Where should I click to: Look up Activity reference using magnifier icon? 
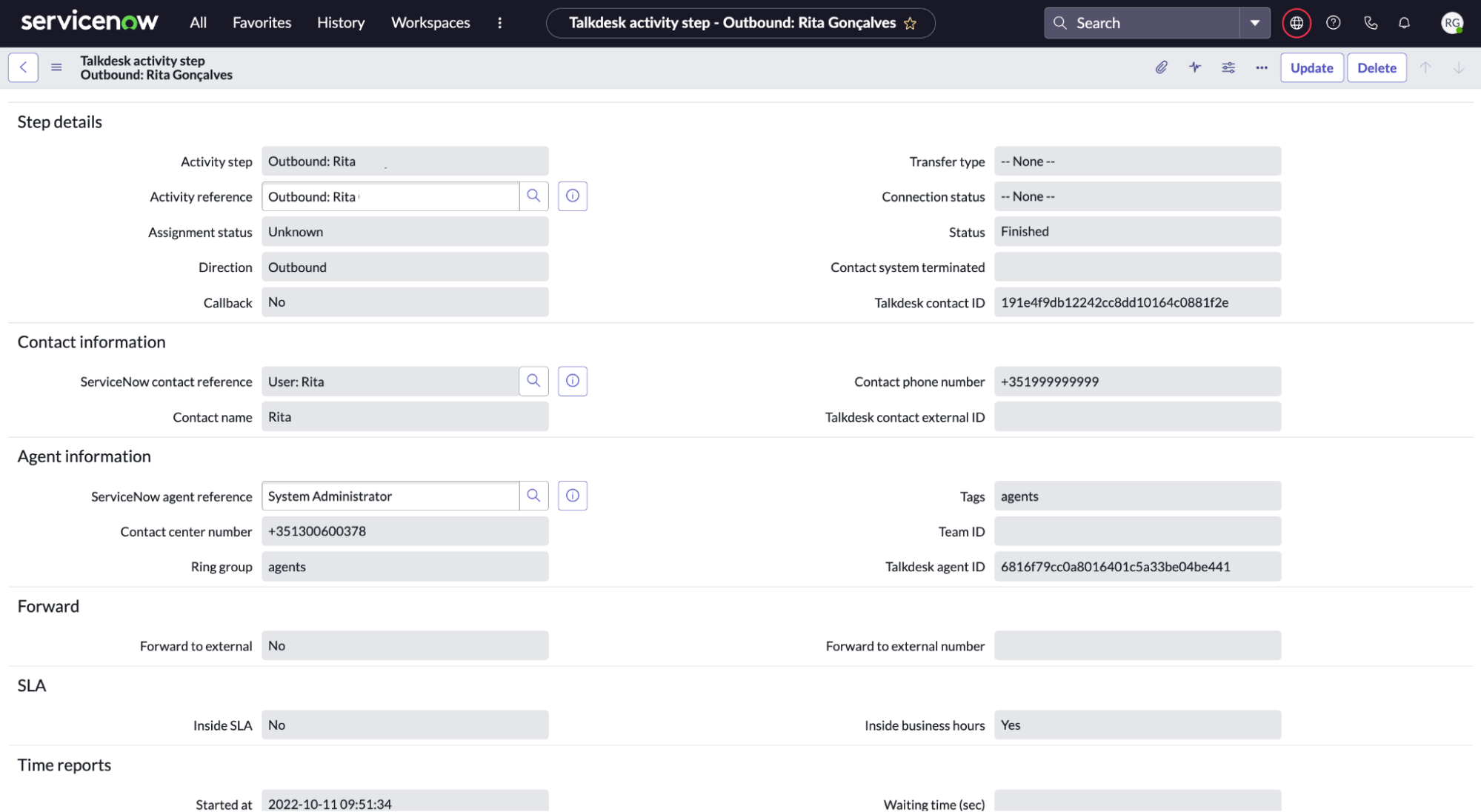click(x=533, y=196)
